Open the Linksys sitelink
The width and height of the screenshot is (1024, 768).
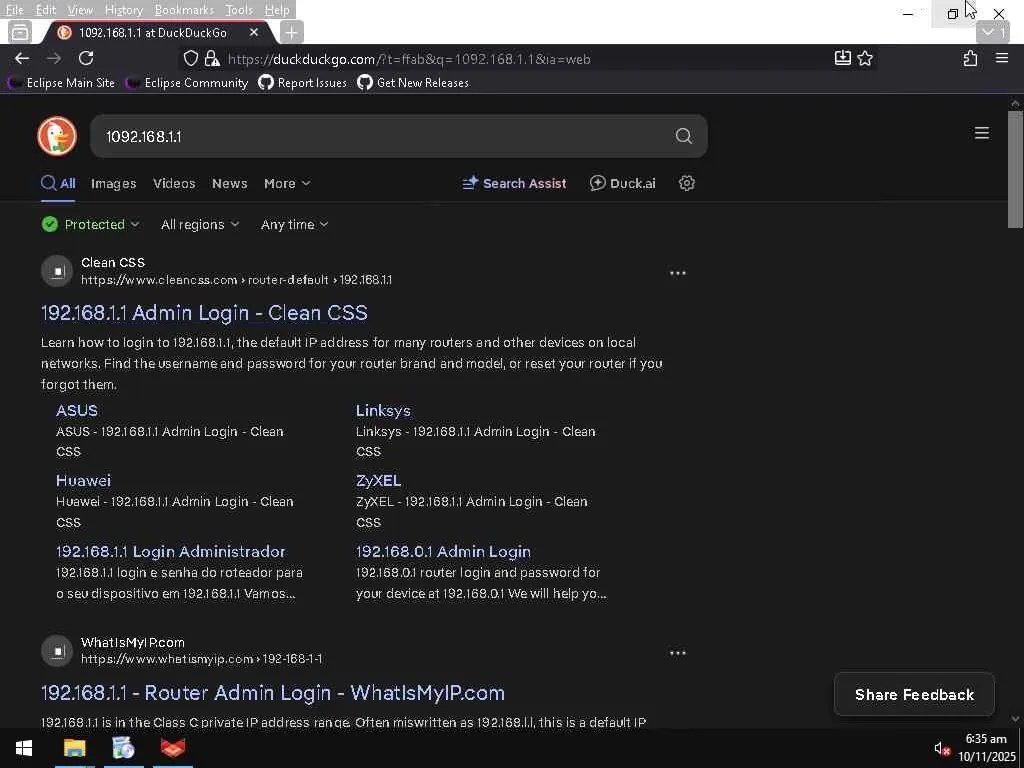pyautogui.click(x=383, y=411)
